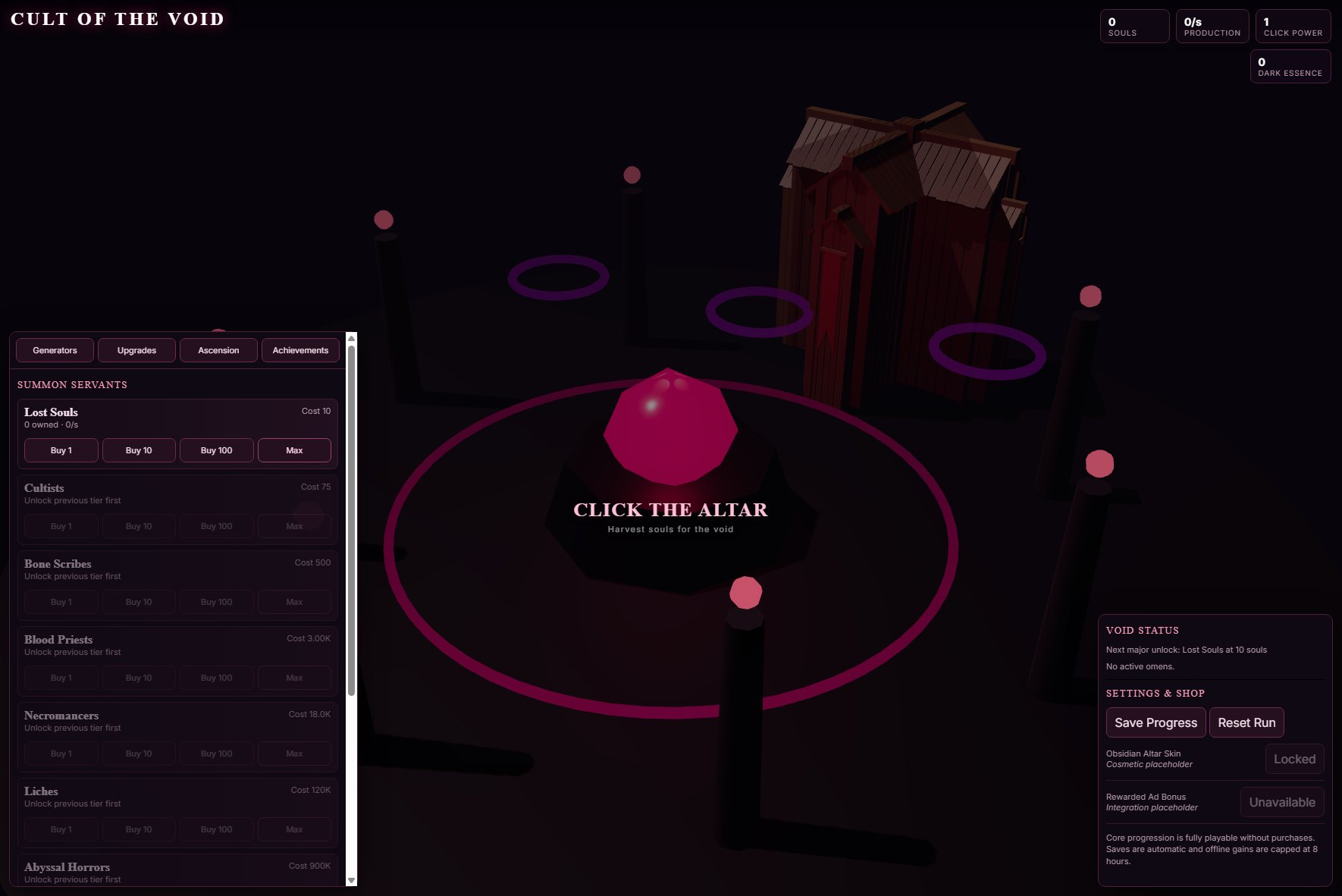Click Max under Necromancers
This screenshot has height=896, width=1342.
click(x=294, y=753)
